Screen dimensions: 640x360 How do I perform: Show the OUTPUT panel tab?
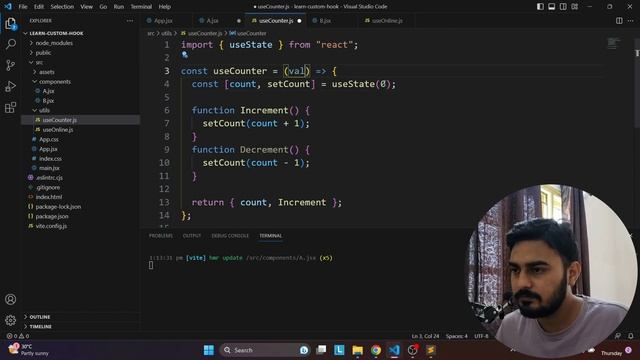192,236
